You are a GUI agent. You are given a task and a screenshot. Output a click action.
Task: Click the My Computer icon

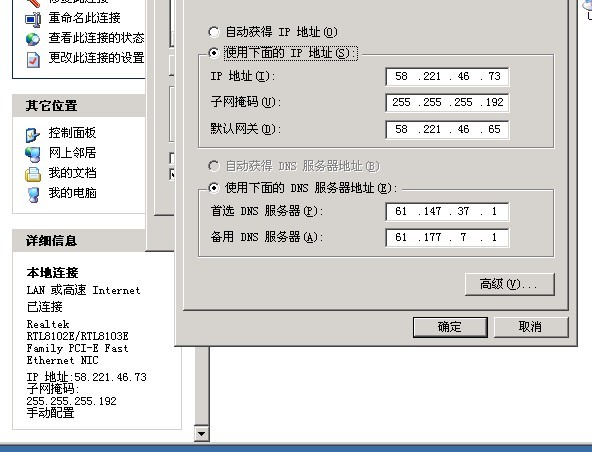[33, 195]
